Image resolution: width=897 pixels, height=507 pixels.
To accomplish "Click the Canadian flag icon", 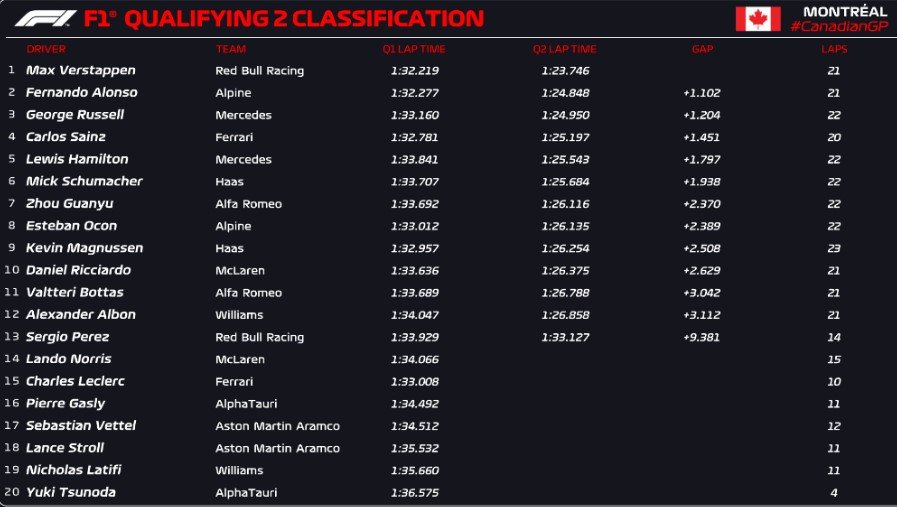I will click(x=758, y=19).
